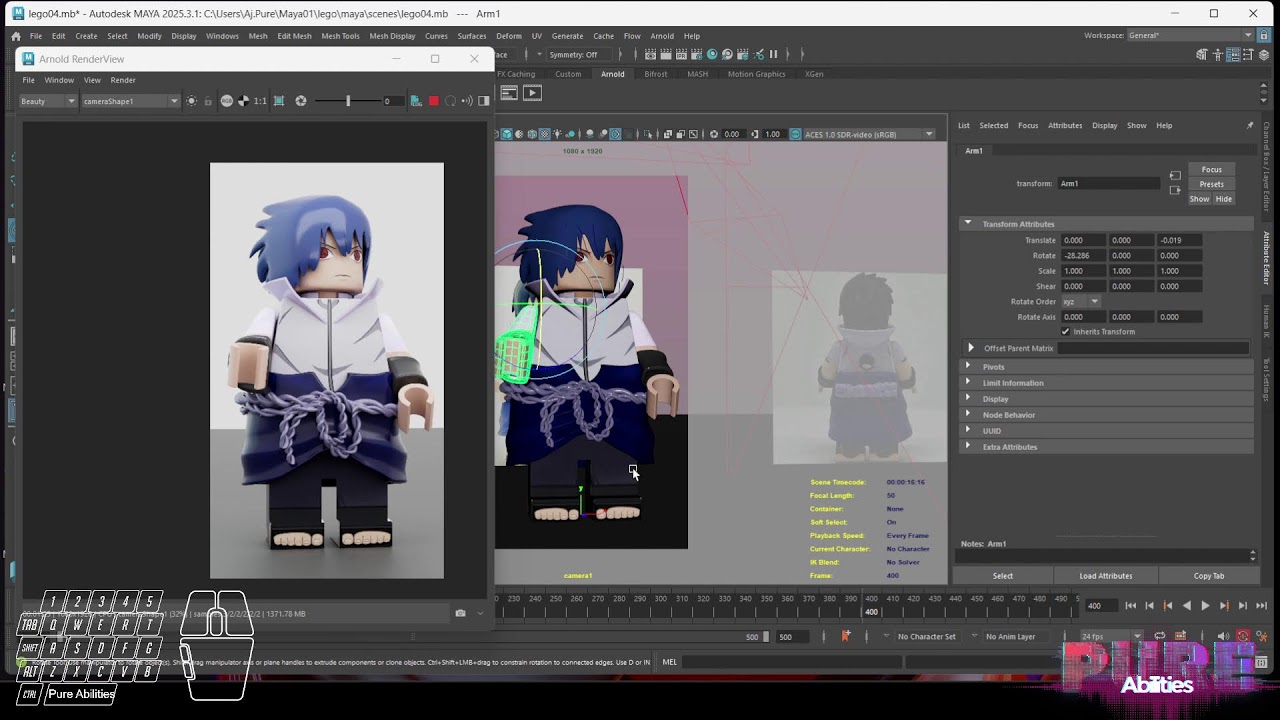
Task: Open the ACES 1.0 SDR-video view transform dropdown
Action: pos(869,134)
